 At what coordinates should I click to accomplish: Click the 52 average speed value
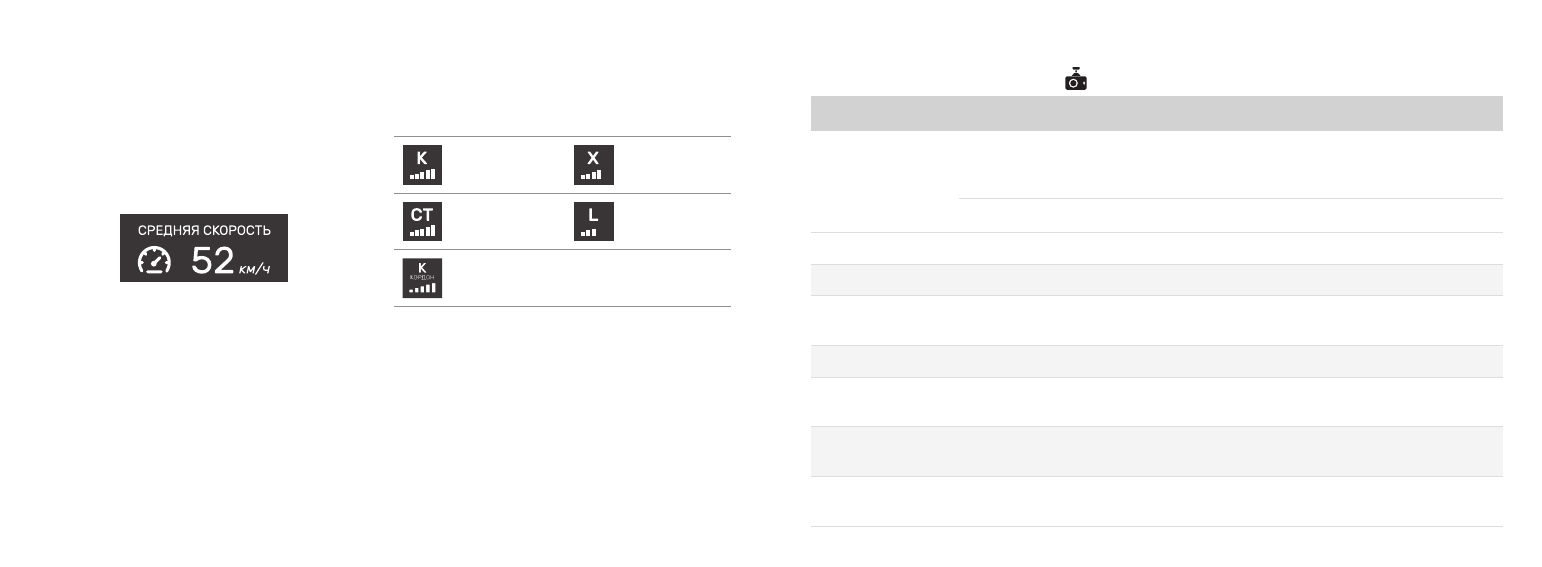click(x=212, y=261)
